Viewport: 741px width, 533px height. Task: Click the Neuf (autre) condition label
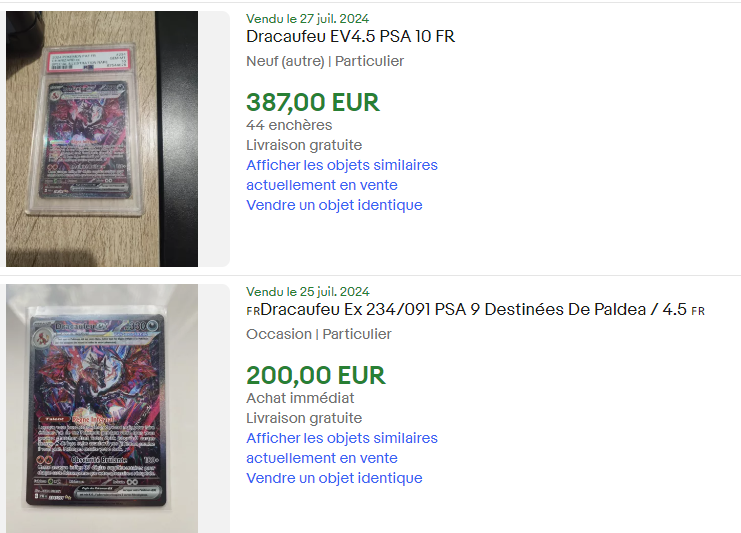tap(285, 61)
